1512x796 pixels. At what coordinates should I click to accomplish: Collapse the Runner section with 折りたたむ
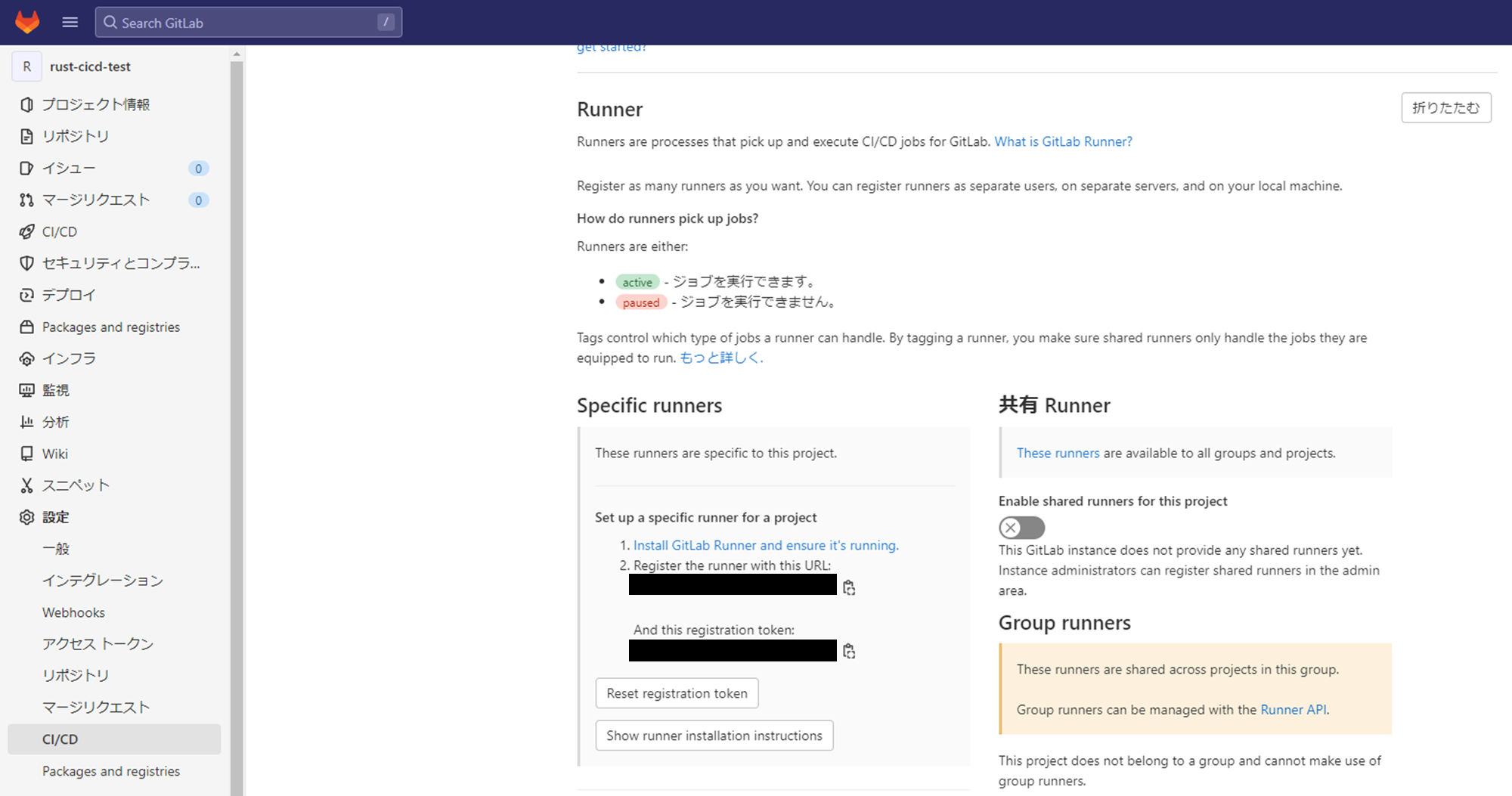[1445, 107]
